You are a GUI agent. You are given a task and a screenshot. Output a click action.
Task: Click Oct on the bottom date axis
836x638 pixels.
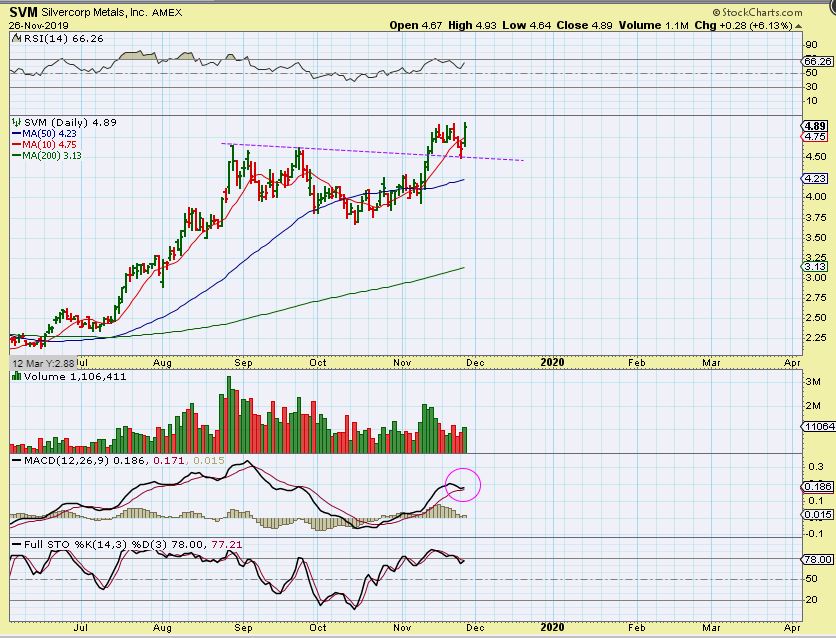pos(318,627)
